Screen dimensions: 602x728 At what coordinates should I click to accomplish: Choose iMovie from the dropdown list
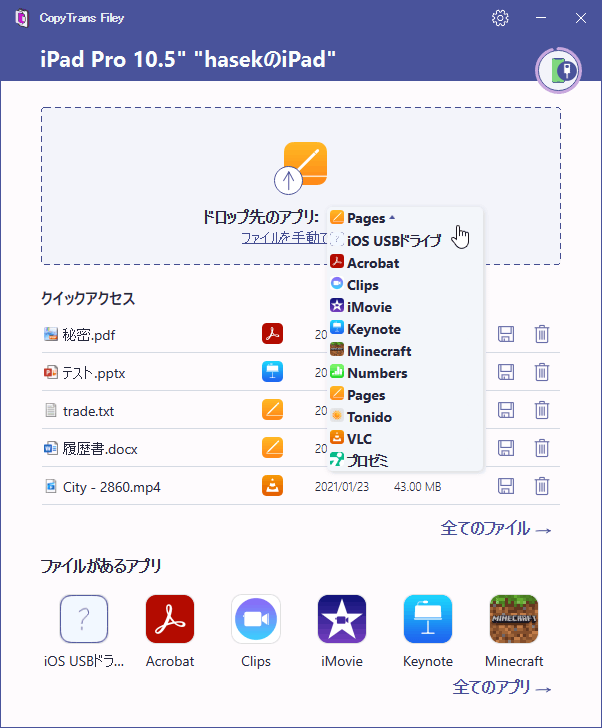(361, 307)
